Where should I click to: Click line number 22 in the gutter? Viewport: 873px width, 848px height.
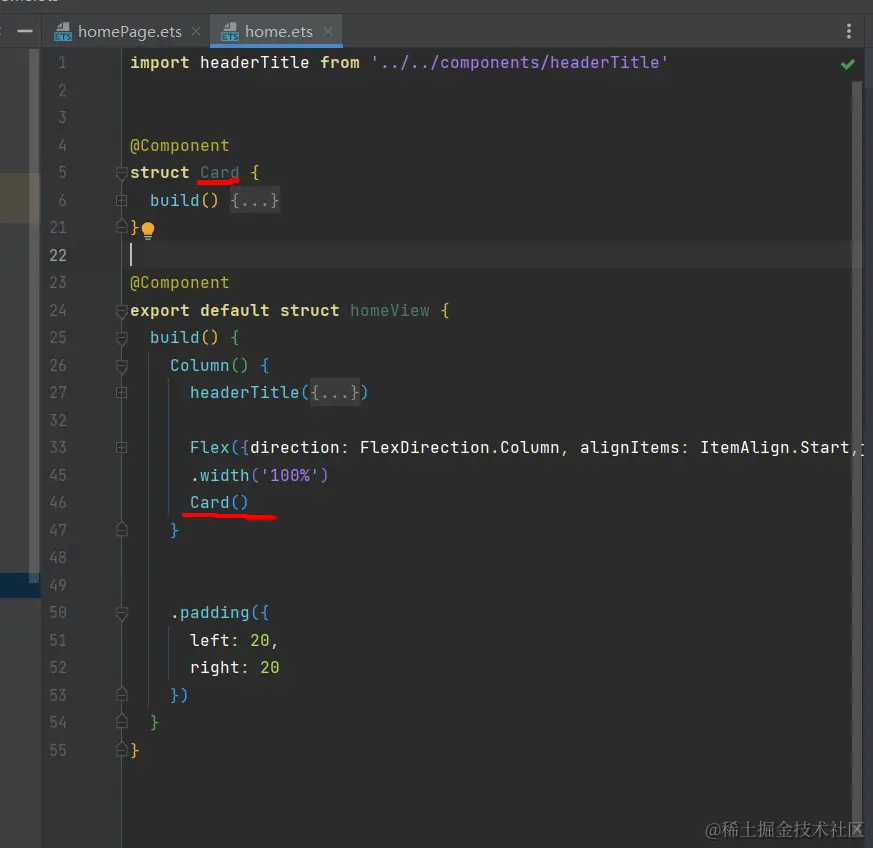pos(58,255)
